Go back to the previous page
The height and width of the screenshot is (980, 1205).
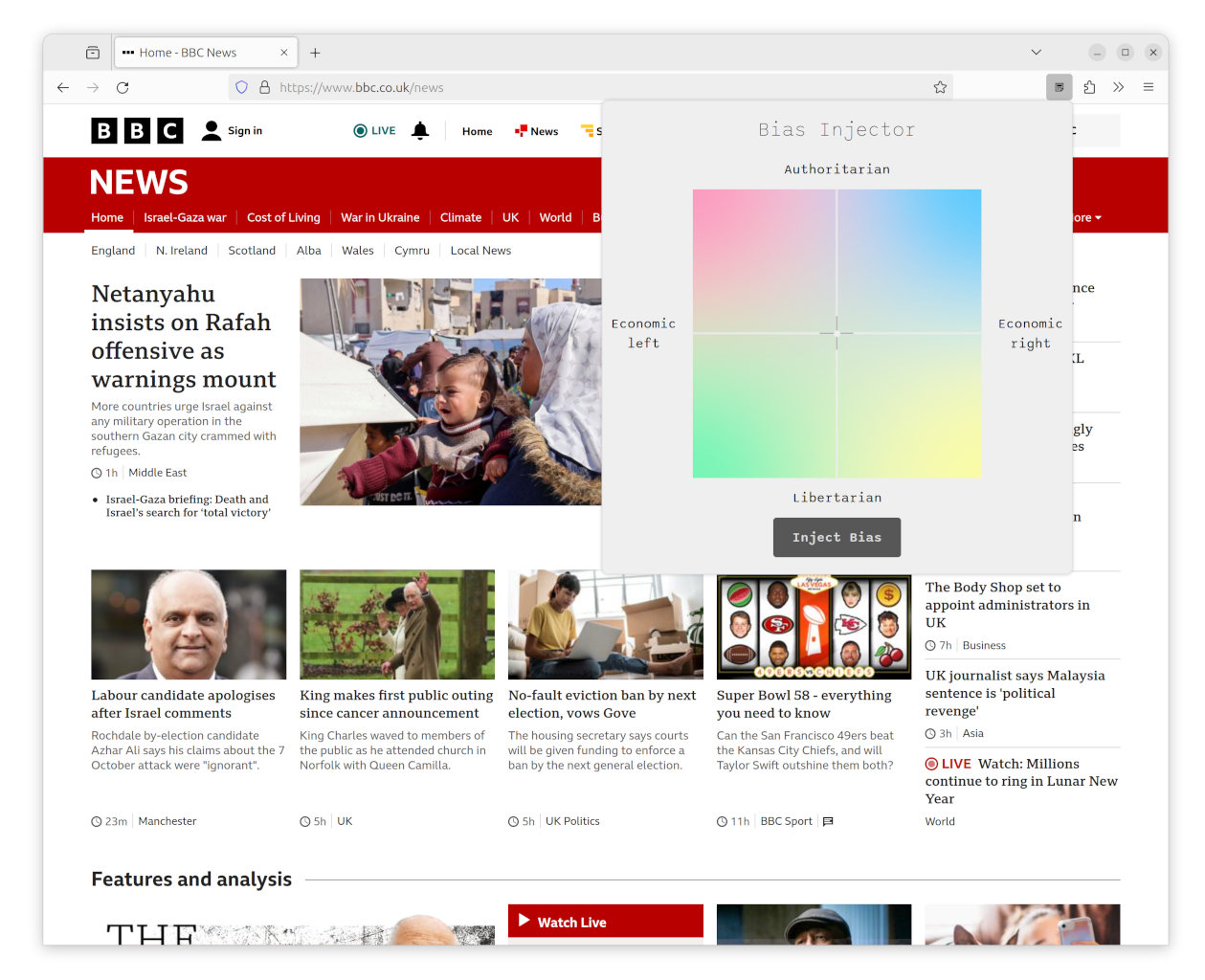pos(63,87)
